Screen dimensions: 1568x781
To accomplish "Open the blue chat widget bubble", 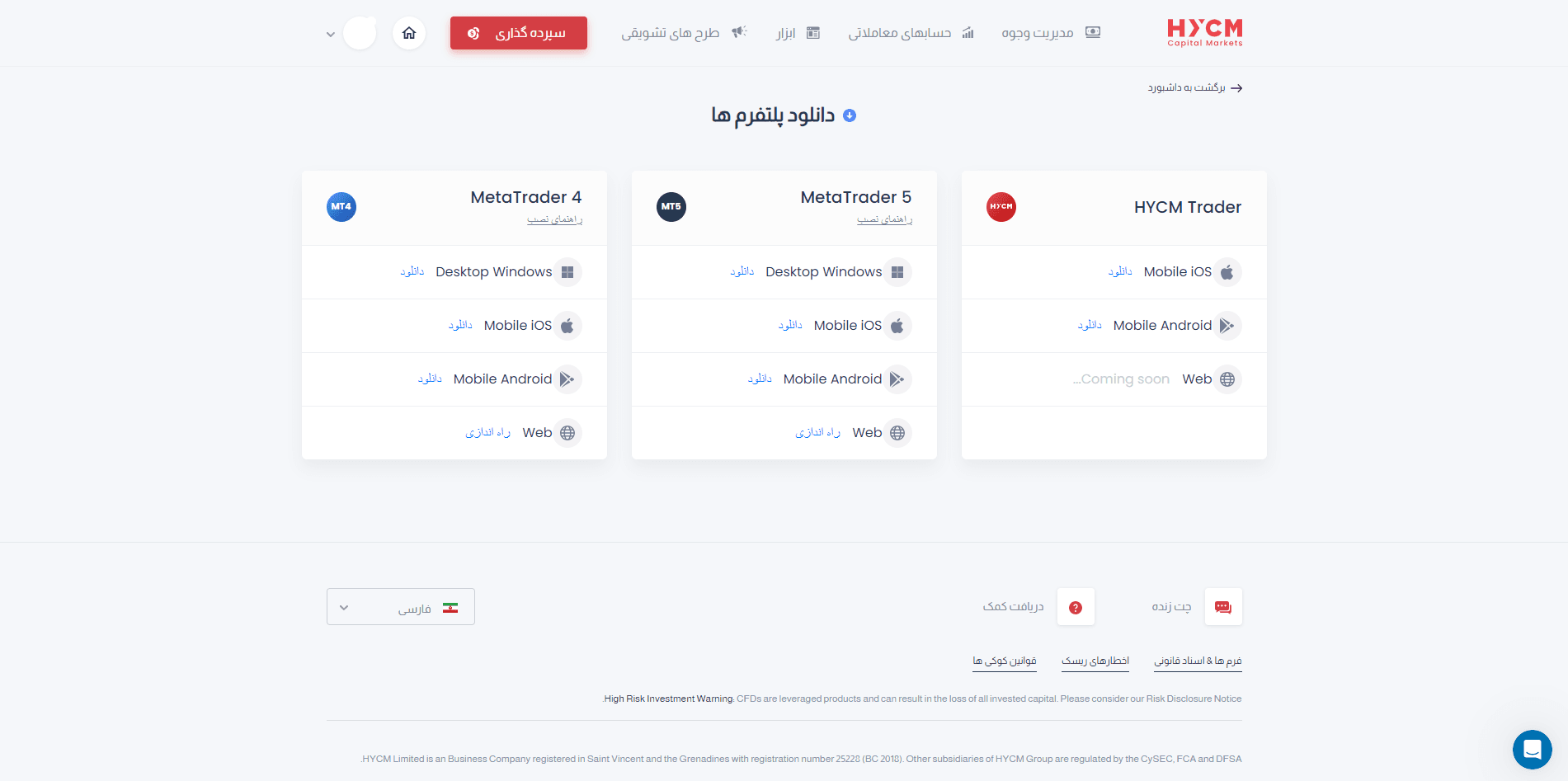I will click(1533, 750).
